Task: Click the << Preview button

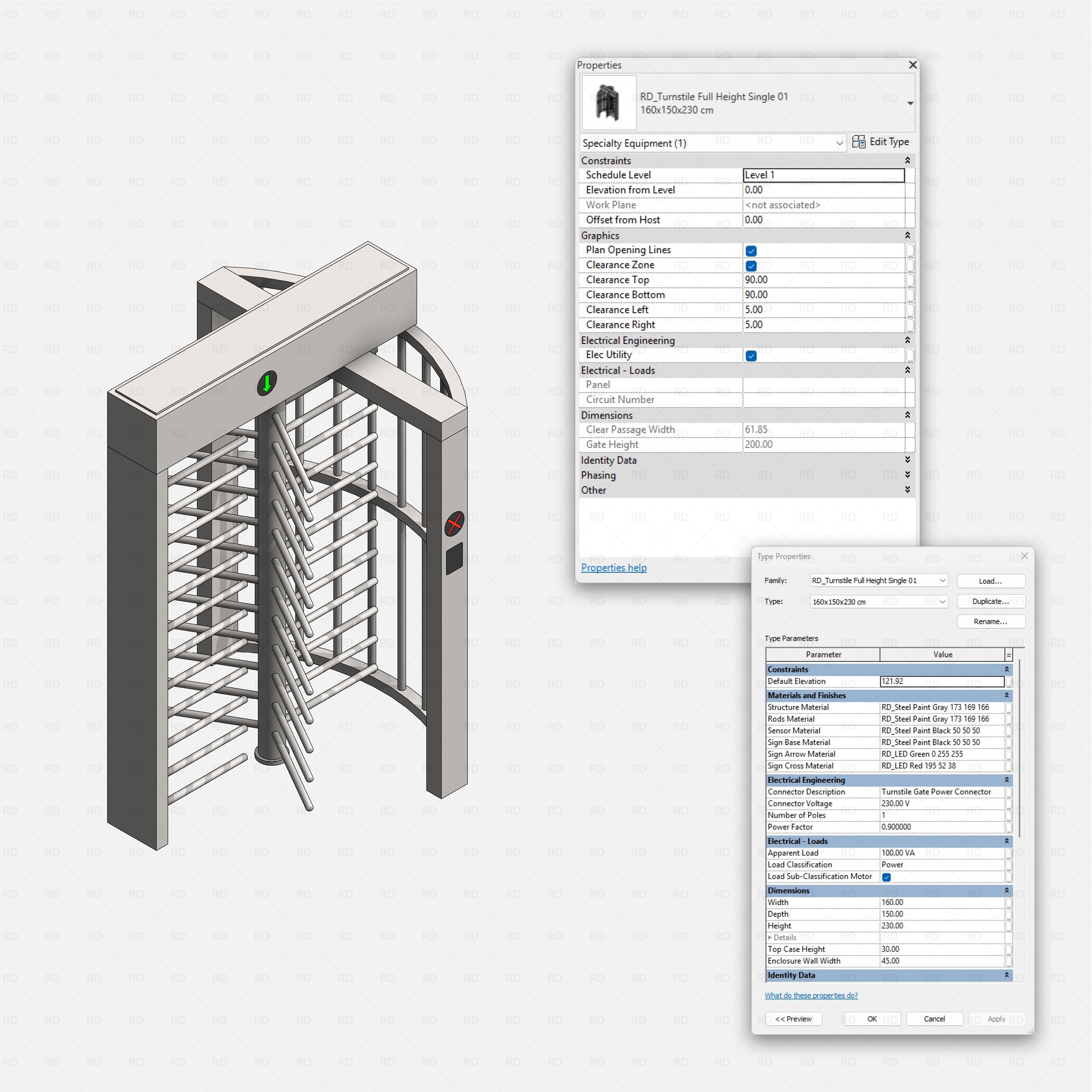Action: pyautogui.click(x=793, y=1019)
